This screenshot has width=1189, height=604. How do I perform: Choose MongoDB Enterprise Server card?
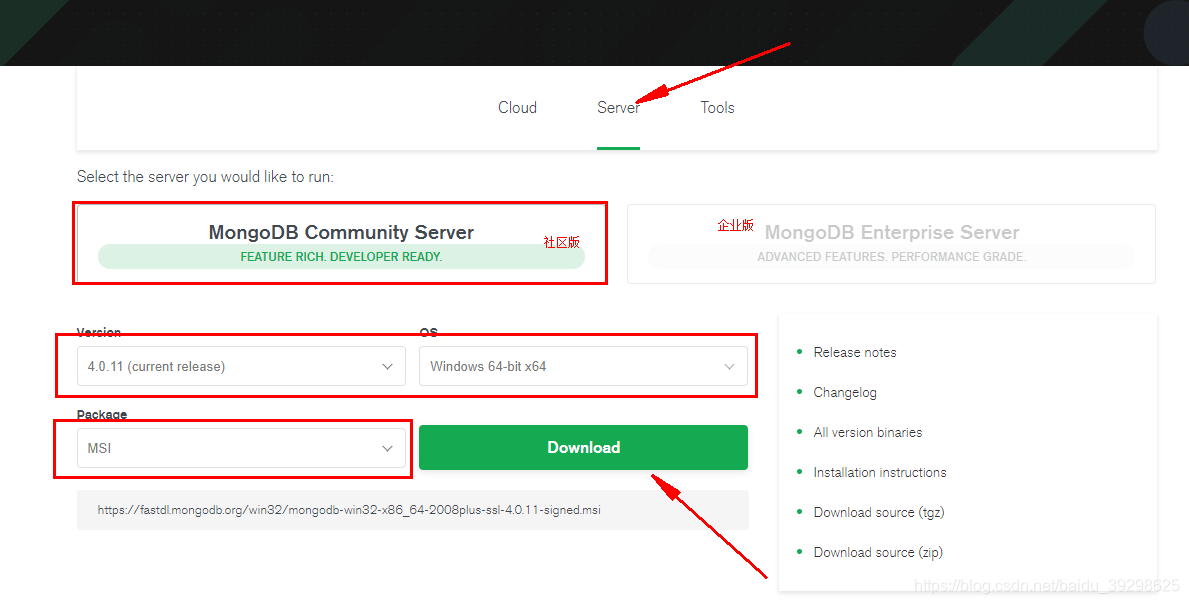click(891, 243)
